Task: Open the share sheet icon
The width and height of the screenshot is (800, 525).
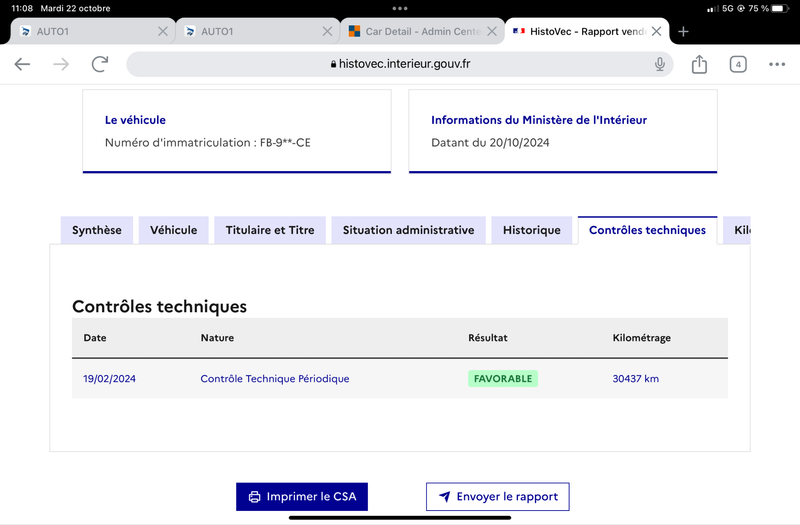Action: pos(699,64)
